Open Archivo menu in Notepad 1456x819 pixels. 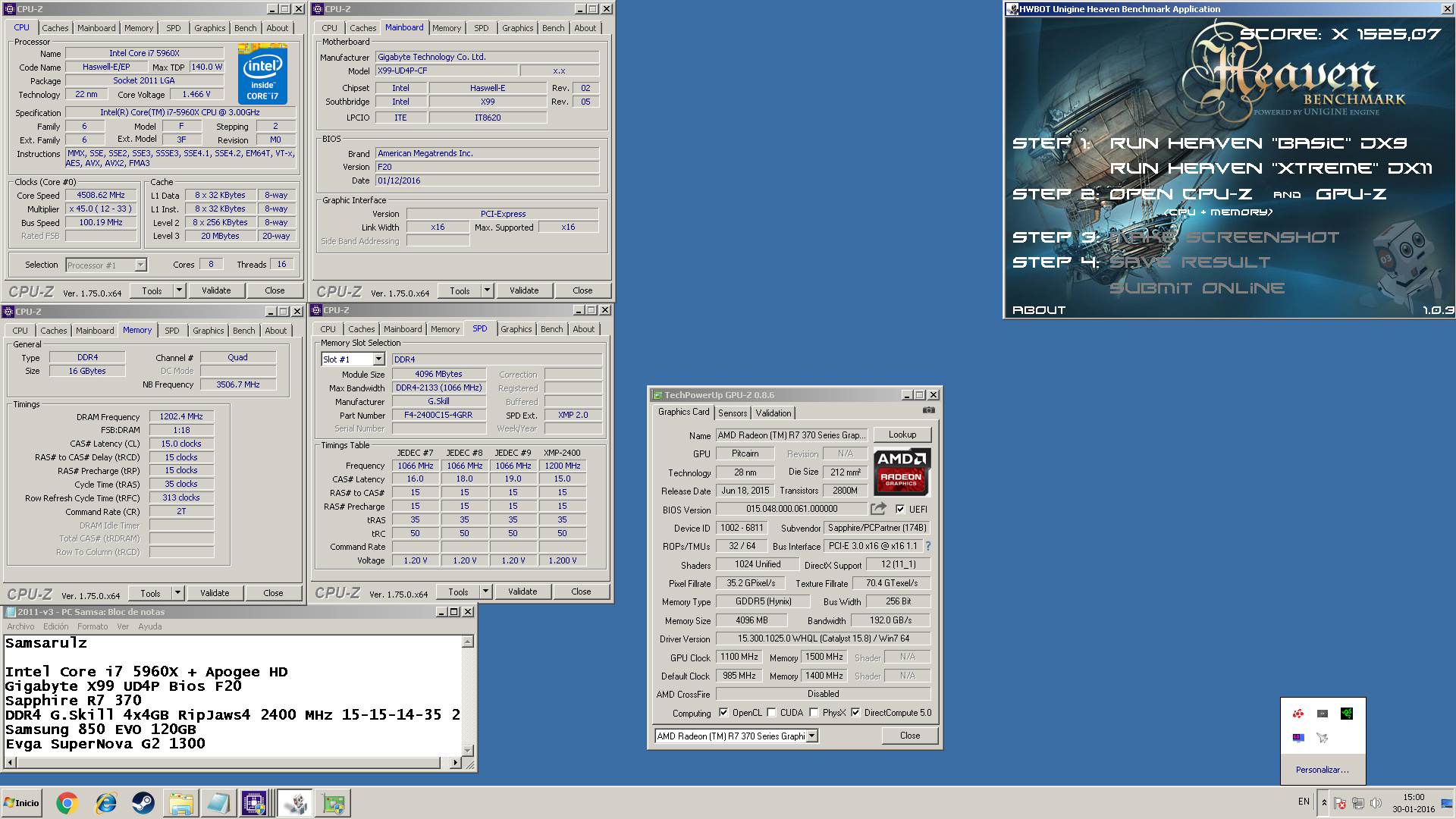(x=20, y=626)
